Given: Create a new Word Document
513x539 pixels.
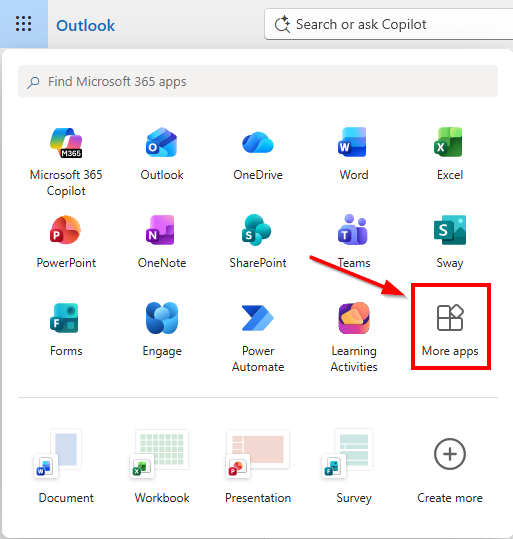Looking at the screenshot, I should (x=66, y=467).
